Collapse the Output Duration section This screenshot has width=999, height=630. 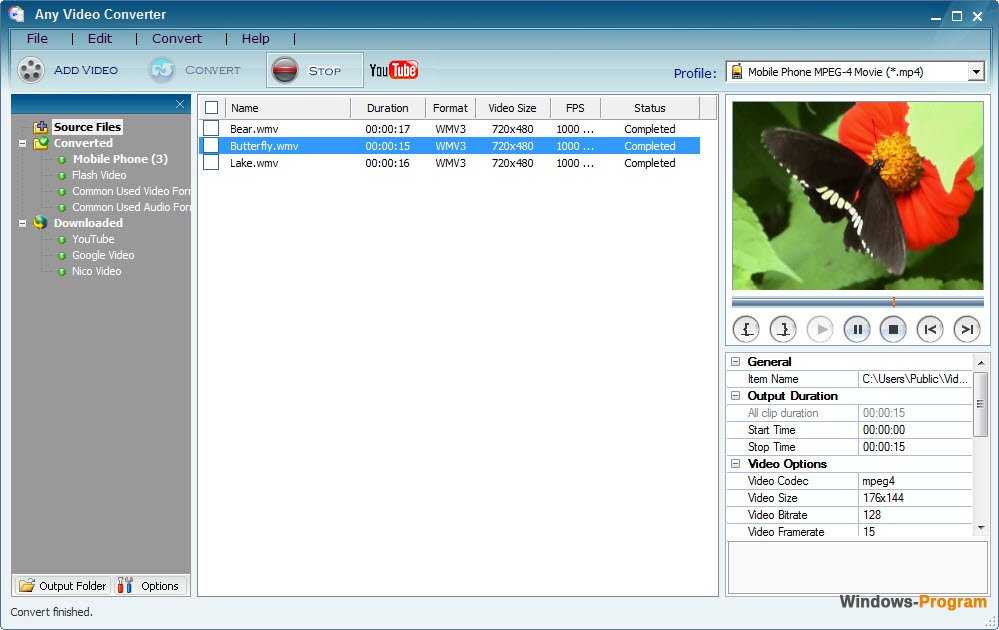tap(735, 396)
